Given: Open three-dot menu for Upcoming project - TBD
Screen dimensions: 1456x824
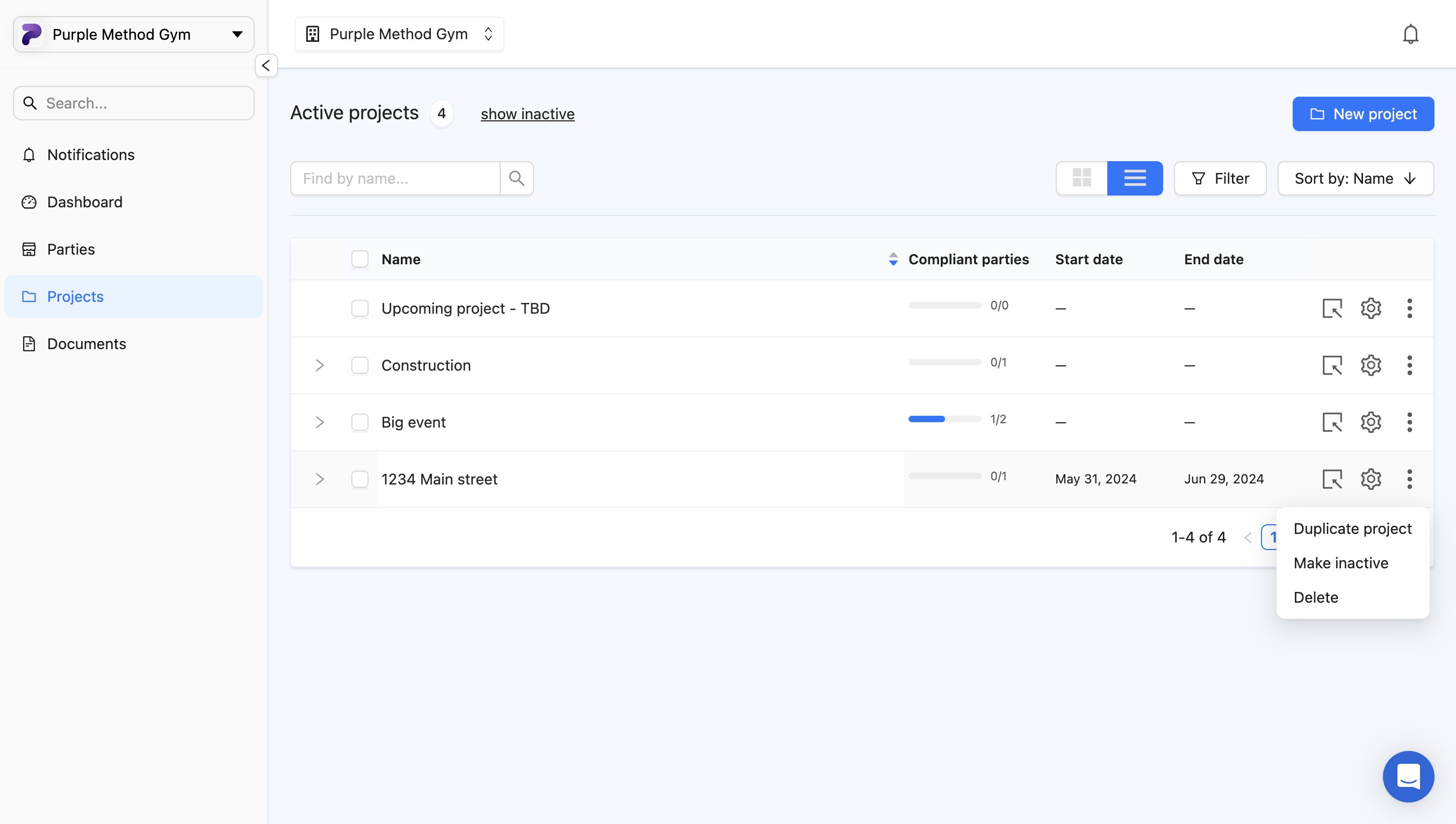Looking at the screenshot, I should (x=1409, y=308).
